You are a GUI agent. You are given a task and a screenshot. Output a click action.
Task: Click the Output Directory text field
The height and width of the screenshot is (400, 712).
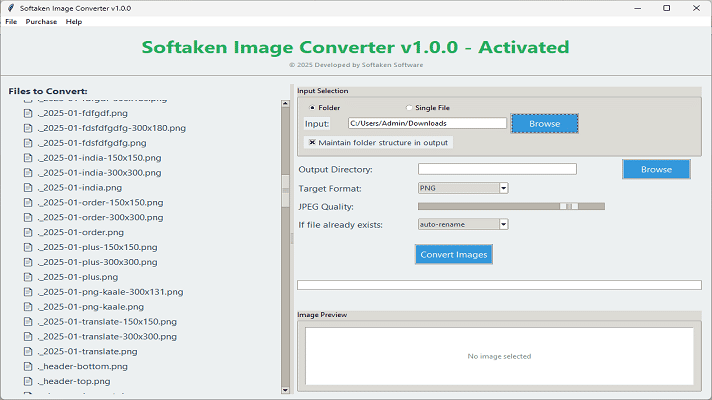(497, 169)
